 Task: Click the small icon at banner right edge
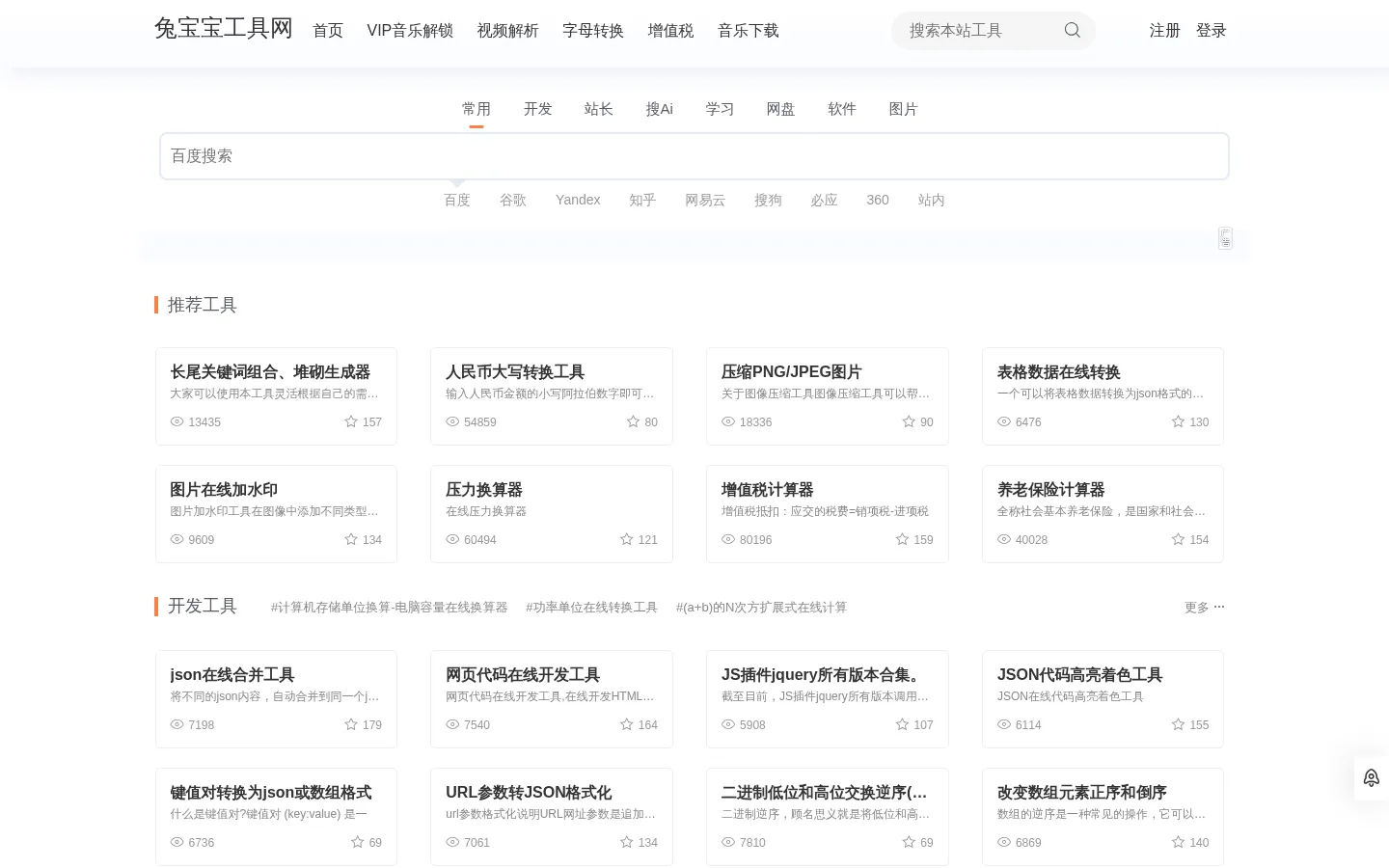point(1225,238)
